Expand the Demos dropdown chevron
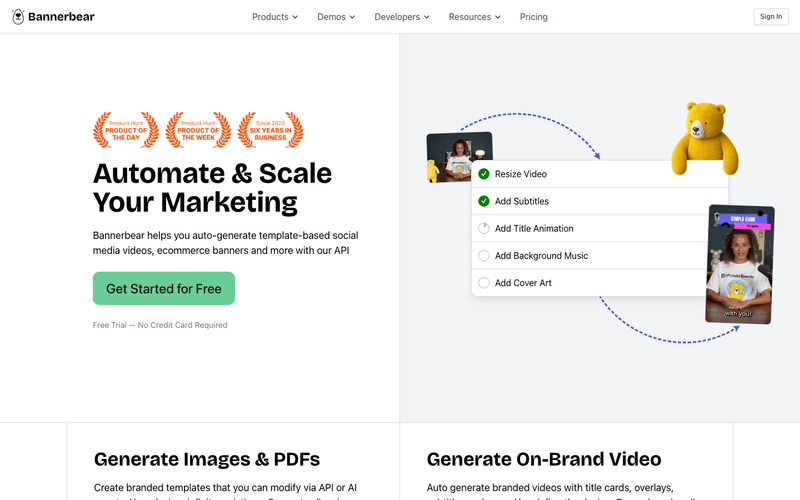Viewport: 800px width, 500px height. click(x=352, y=17)
